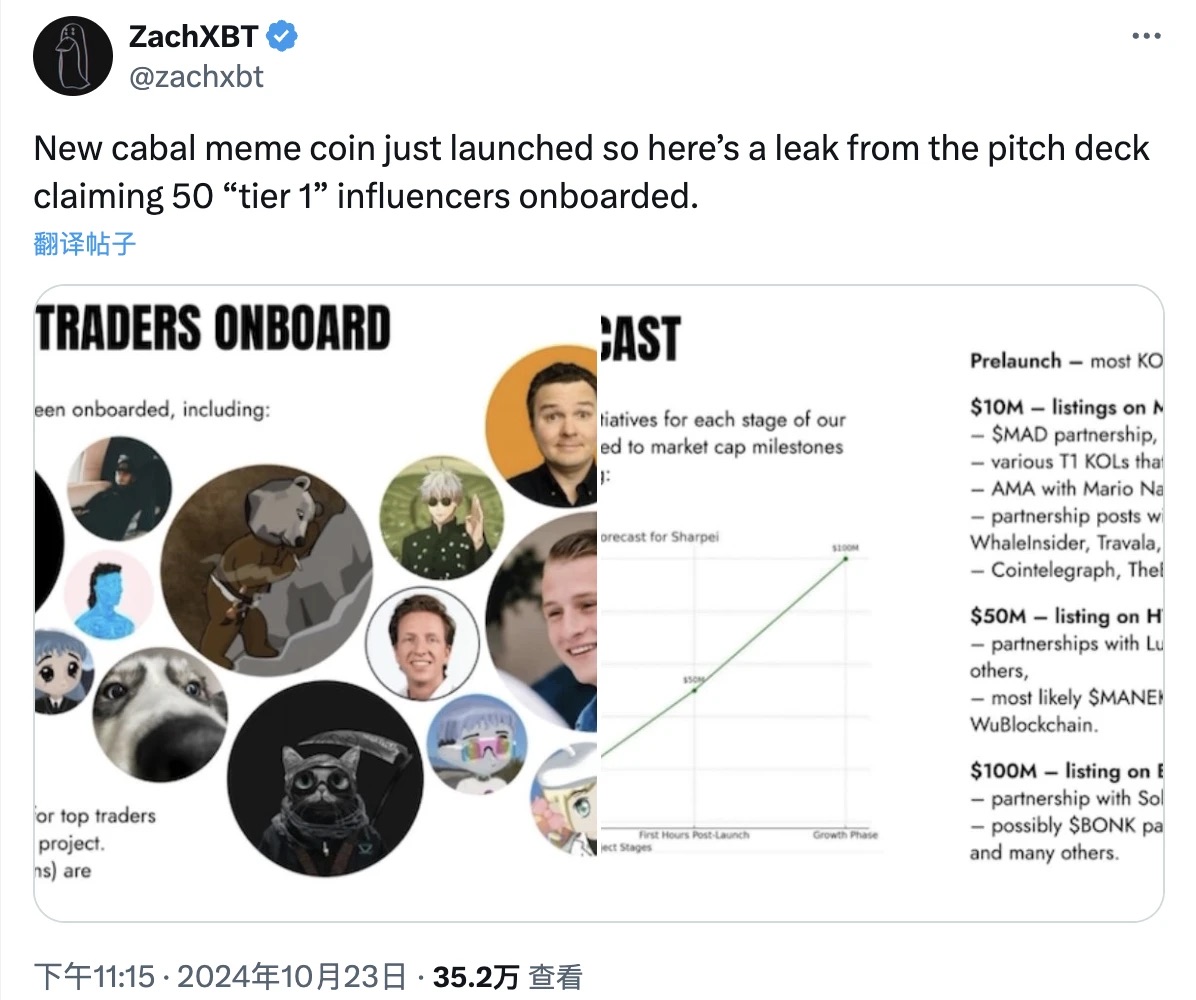Translate the post via 翻译帖子 link

point(85,243)
